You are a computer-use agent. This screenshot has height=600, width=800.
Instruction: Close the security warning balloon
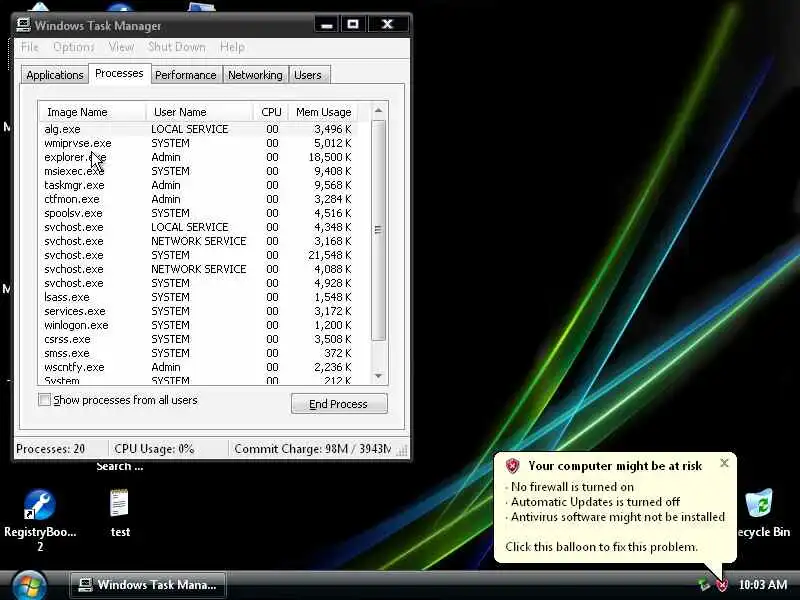724,463
